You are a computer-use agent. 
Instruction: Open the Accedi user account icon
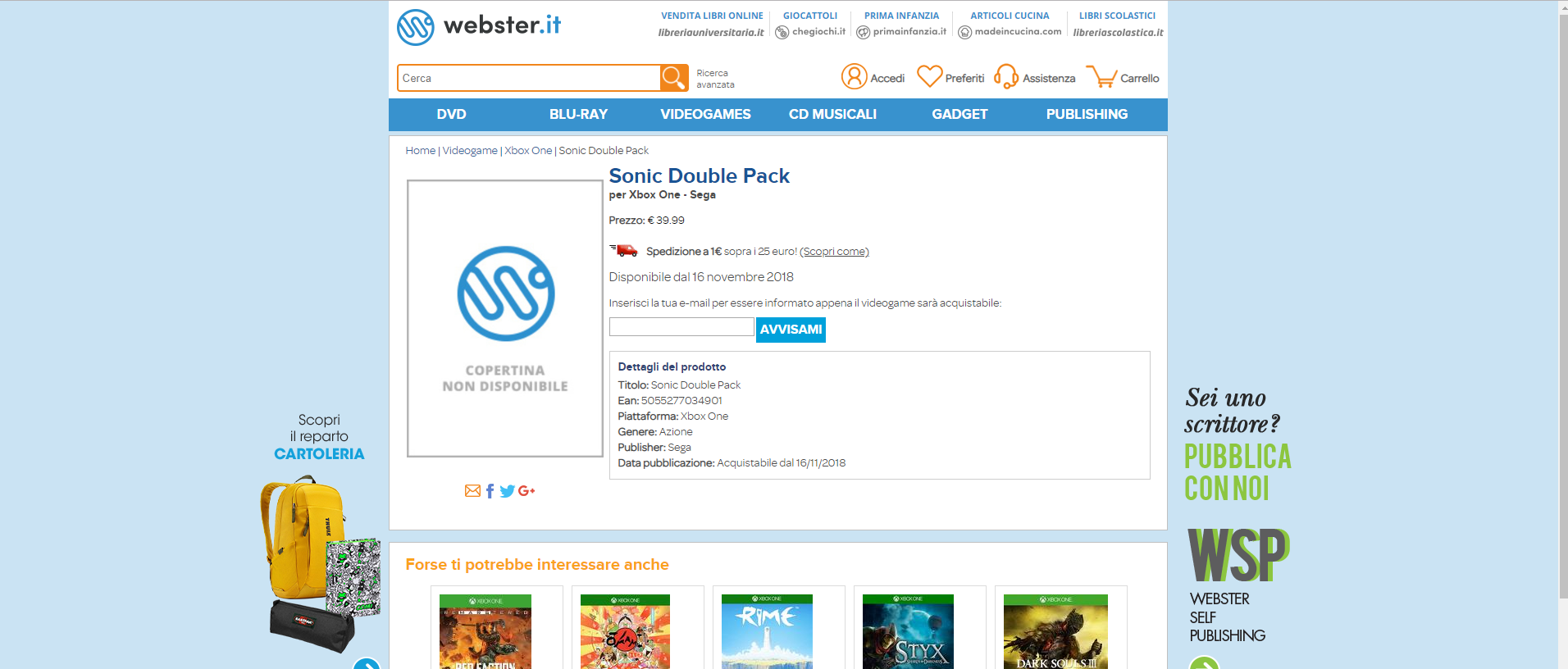click(x=854, y=76)
